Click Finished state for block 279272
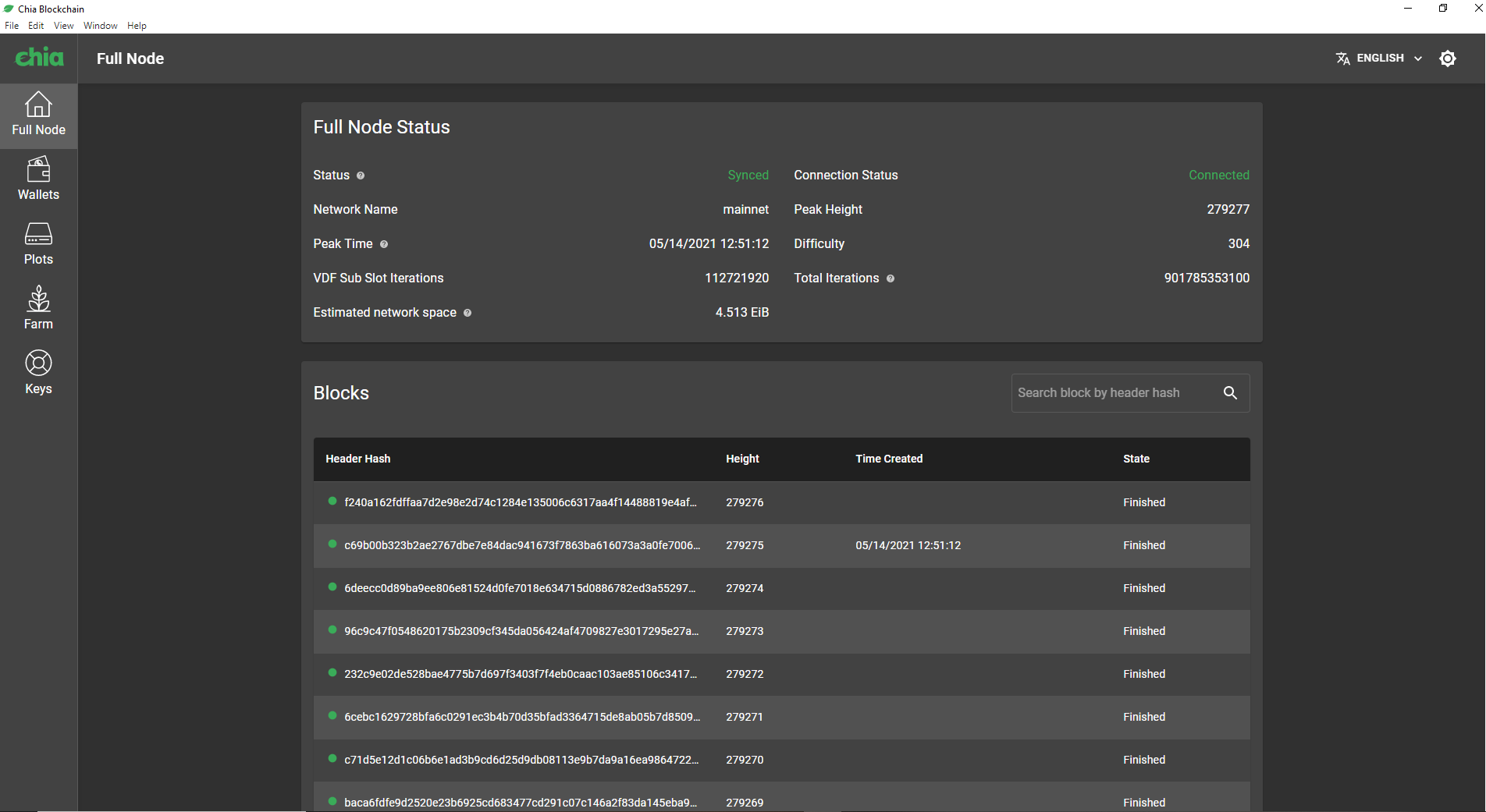 pos(1144,674)
